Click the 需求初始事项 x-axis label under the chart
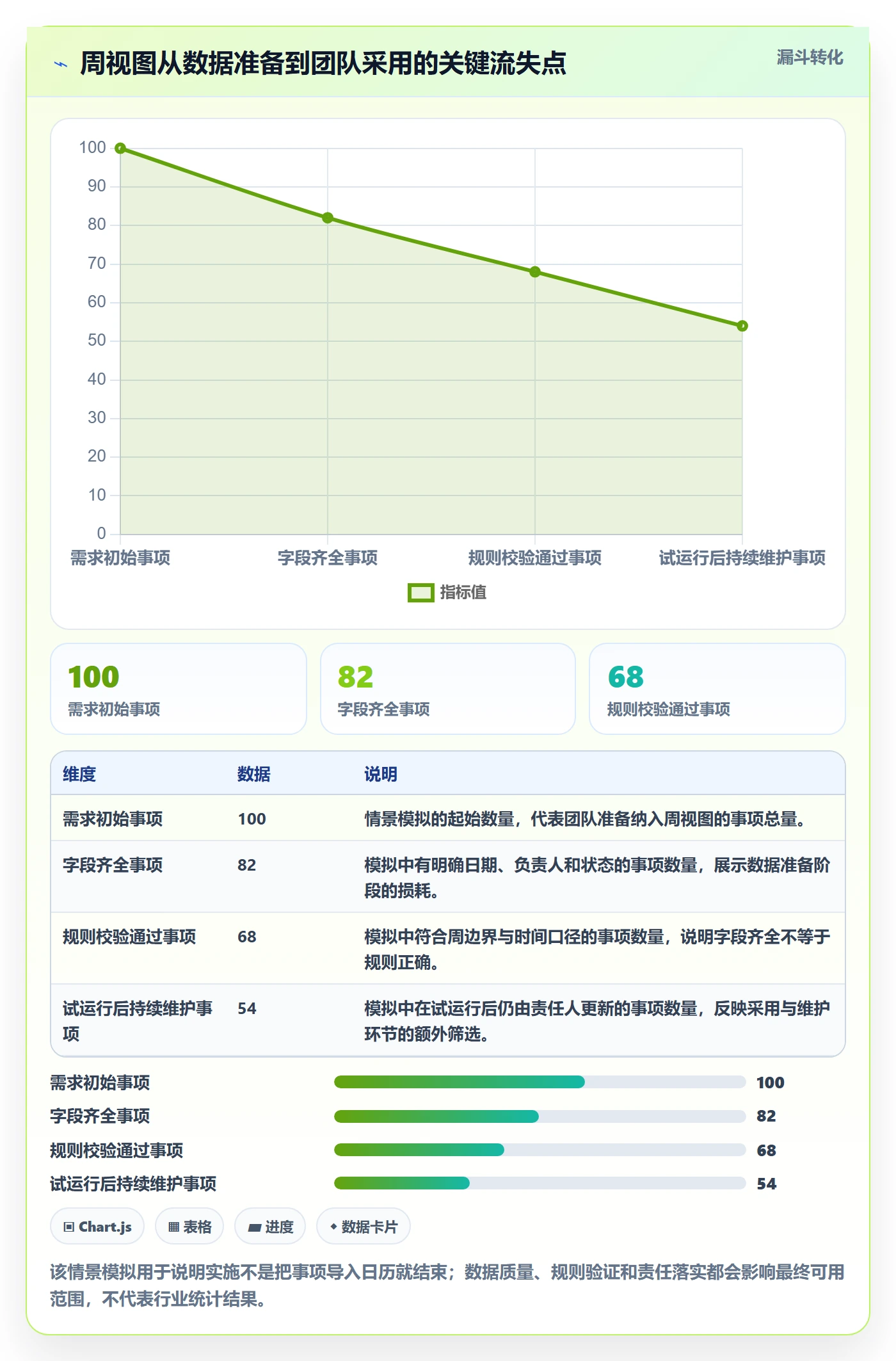The height and width of the screenshot is (1361, 896). [x=120, y=558]
